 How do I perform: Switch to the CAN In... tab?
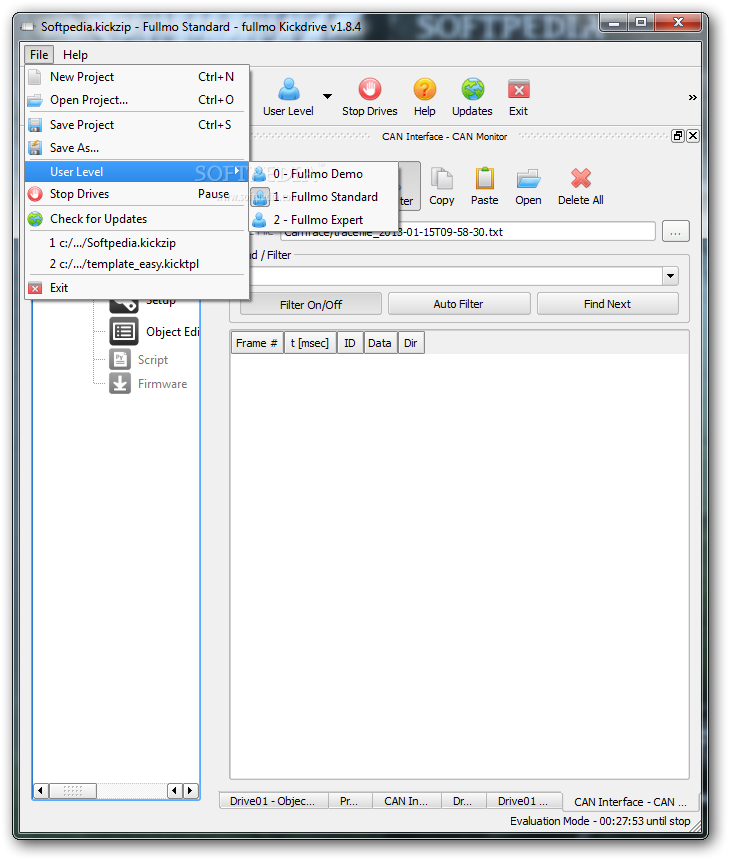pyautogui.click(x=406, y=801)
